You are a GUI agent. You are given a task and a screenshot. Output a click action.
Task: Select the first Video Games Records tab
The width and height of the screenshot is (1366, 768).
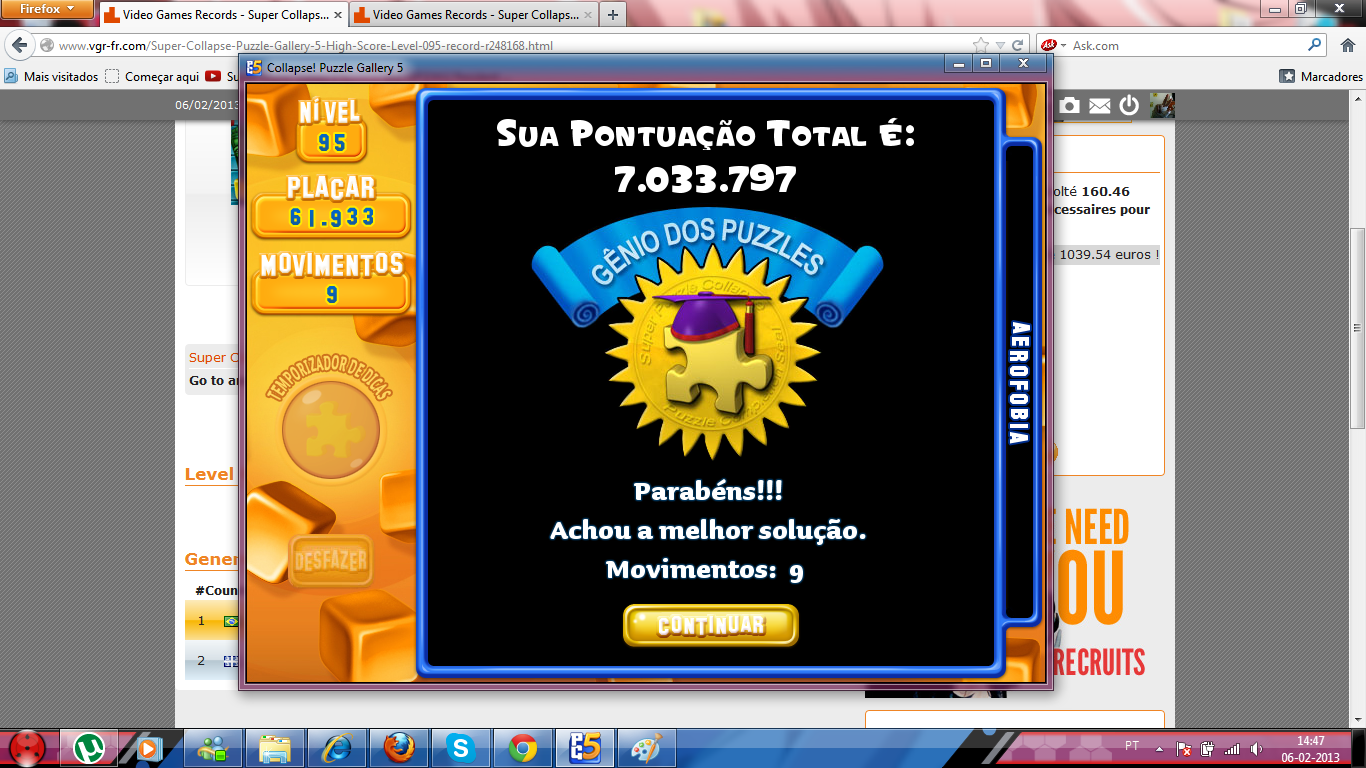point(220,15)
